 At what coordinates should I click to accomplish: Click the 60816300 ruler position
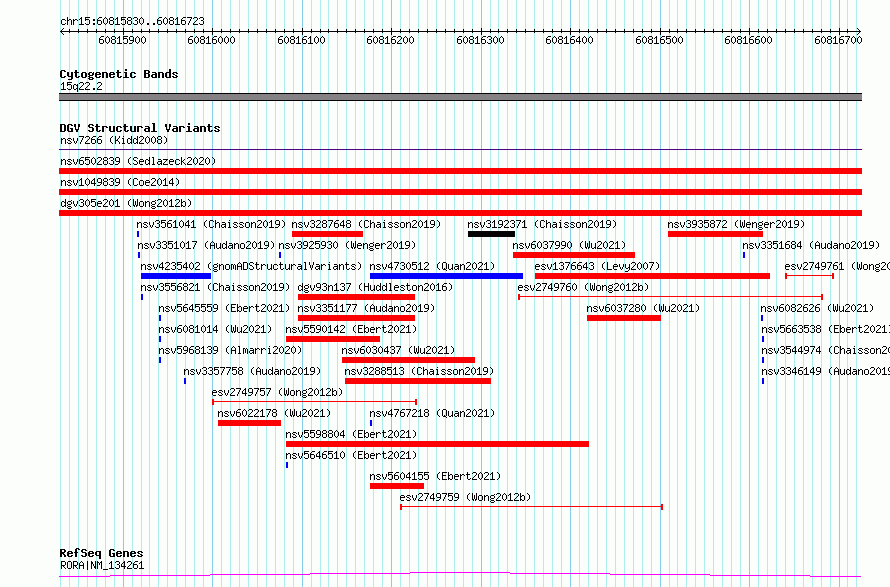480,40
